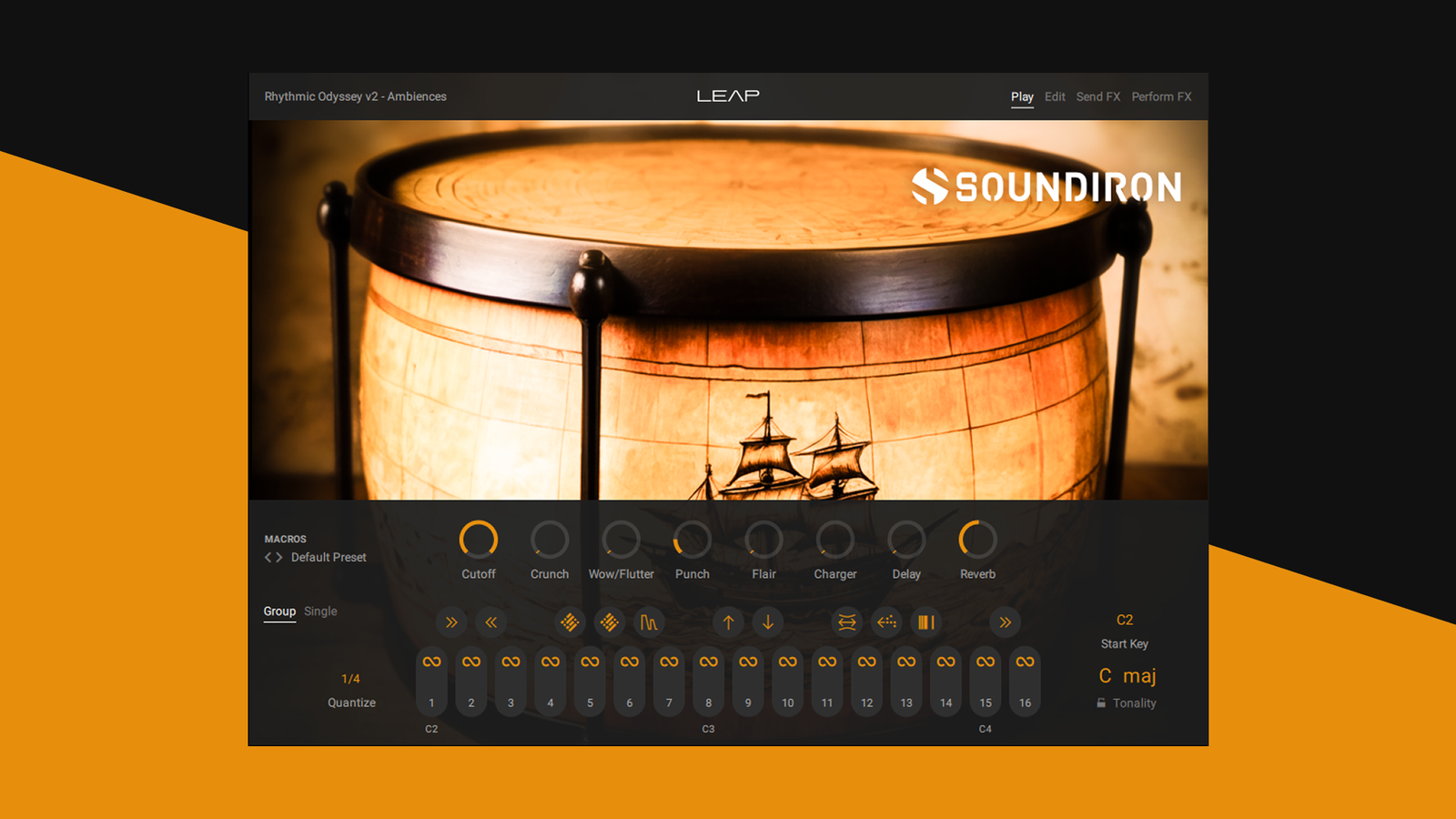This screenshot has height=819, width=1456.
Task: Click the Punch macro knob
Action: [693, 540]
